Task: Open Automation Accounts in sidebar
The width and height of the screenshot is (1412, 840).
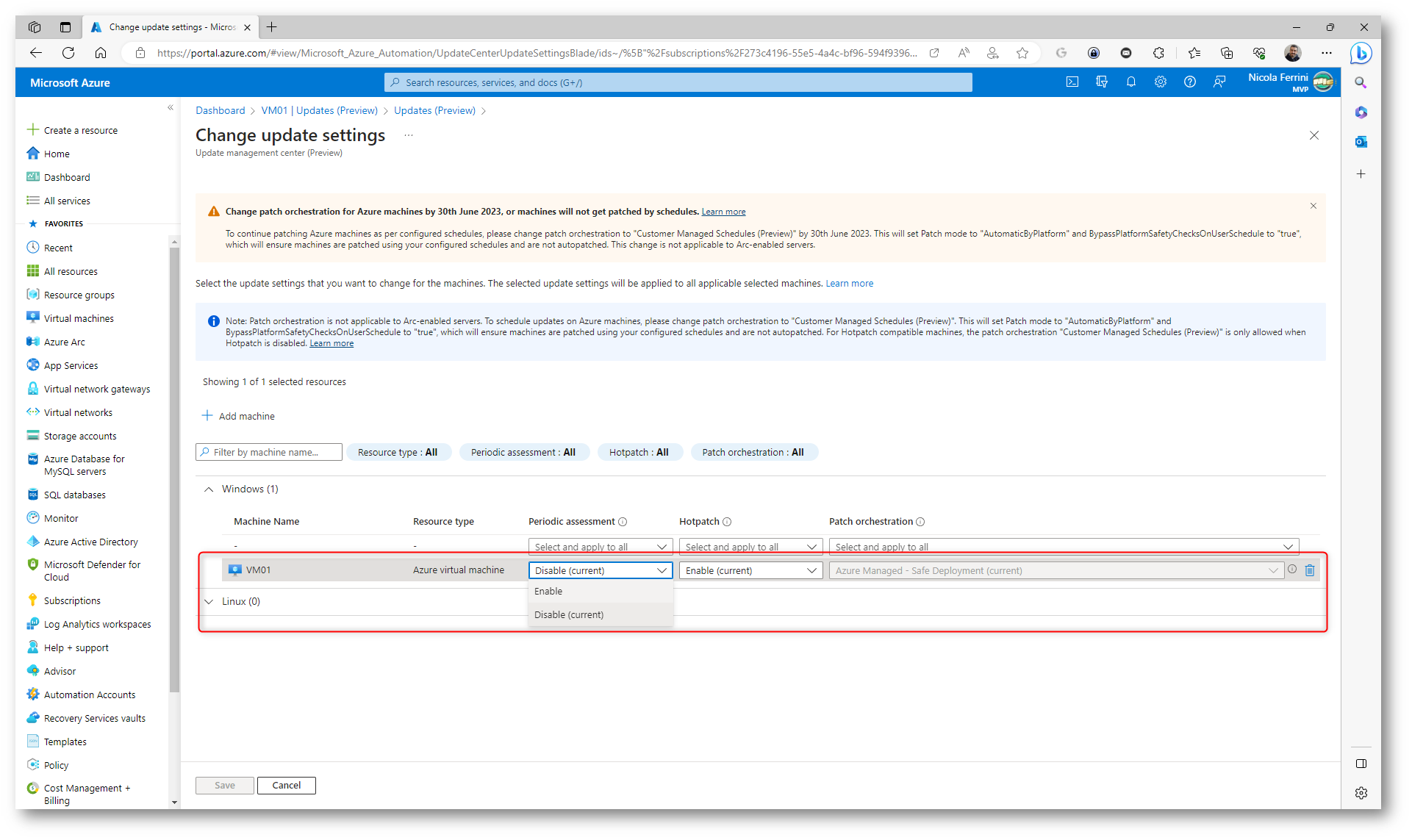Action: (90, 694)
